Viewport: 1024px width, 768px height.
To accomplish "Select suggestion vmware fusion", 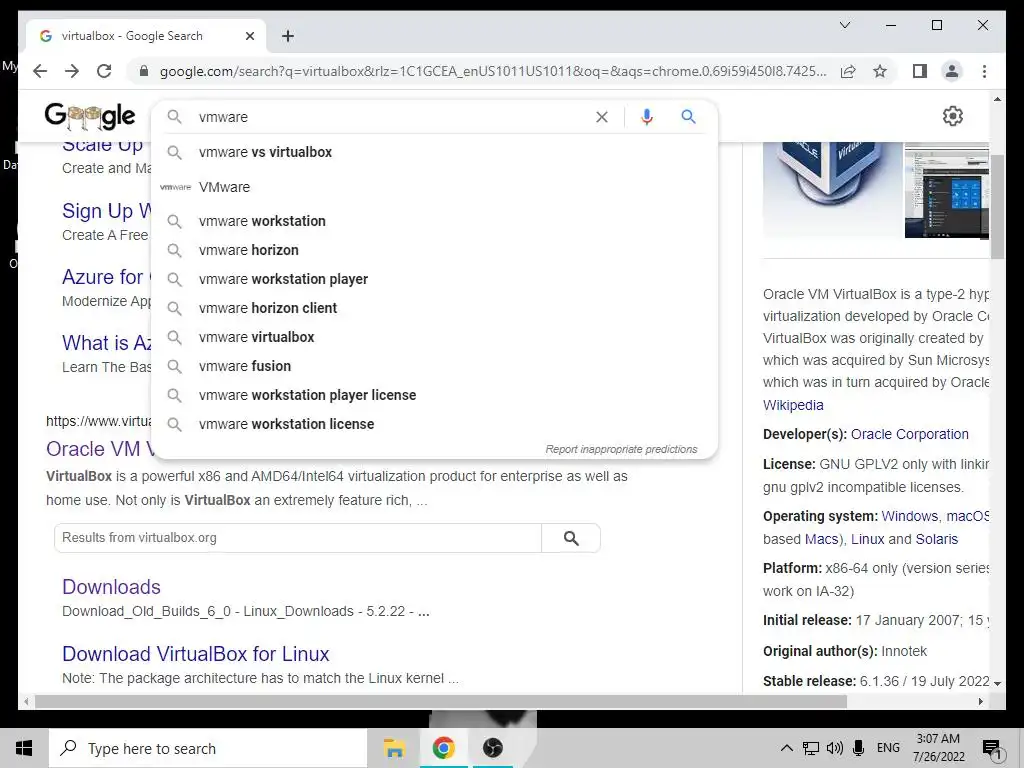I will 434,366.
